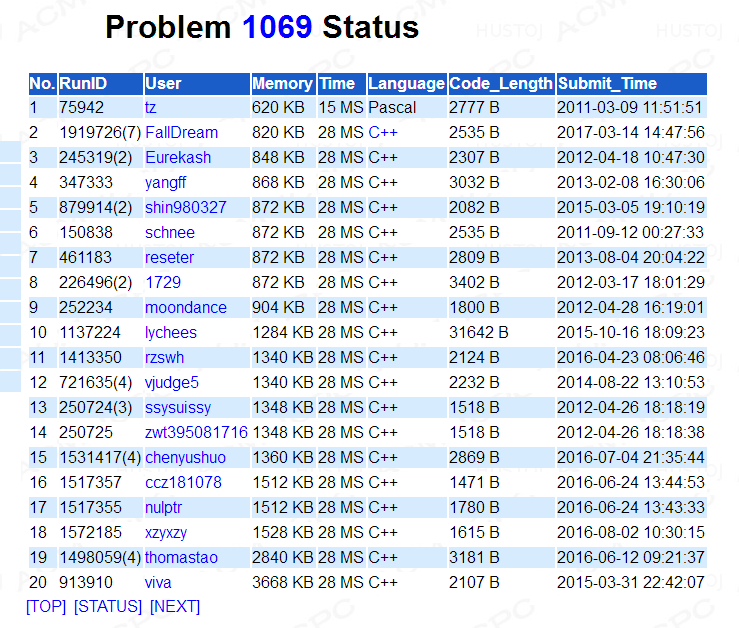Open nulptr user link

pyautogui.click(x=163, y=507)
